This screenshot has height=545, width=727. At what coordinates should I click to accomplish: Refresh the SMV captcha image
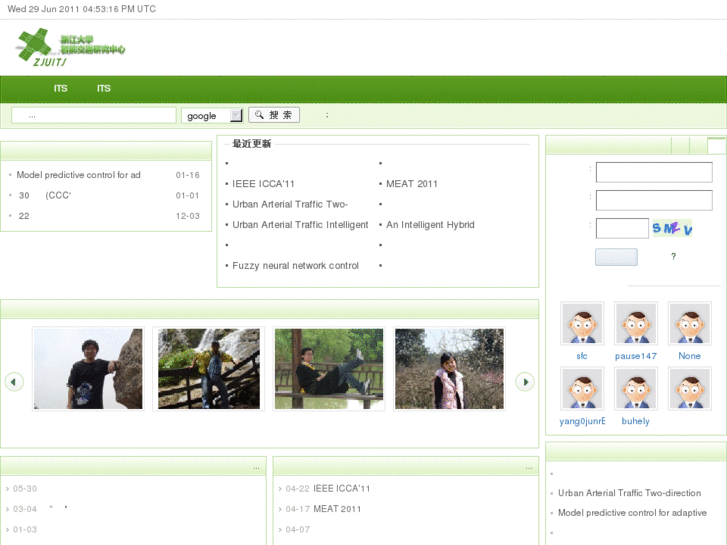[672, 228]
